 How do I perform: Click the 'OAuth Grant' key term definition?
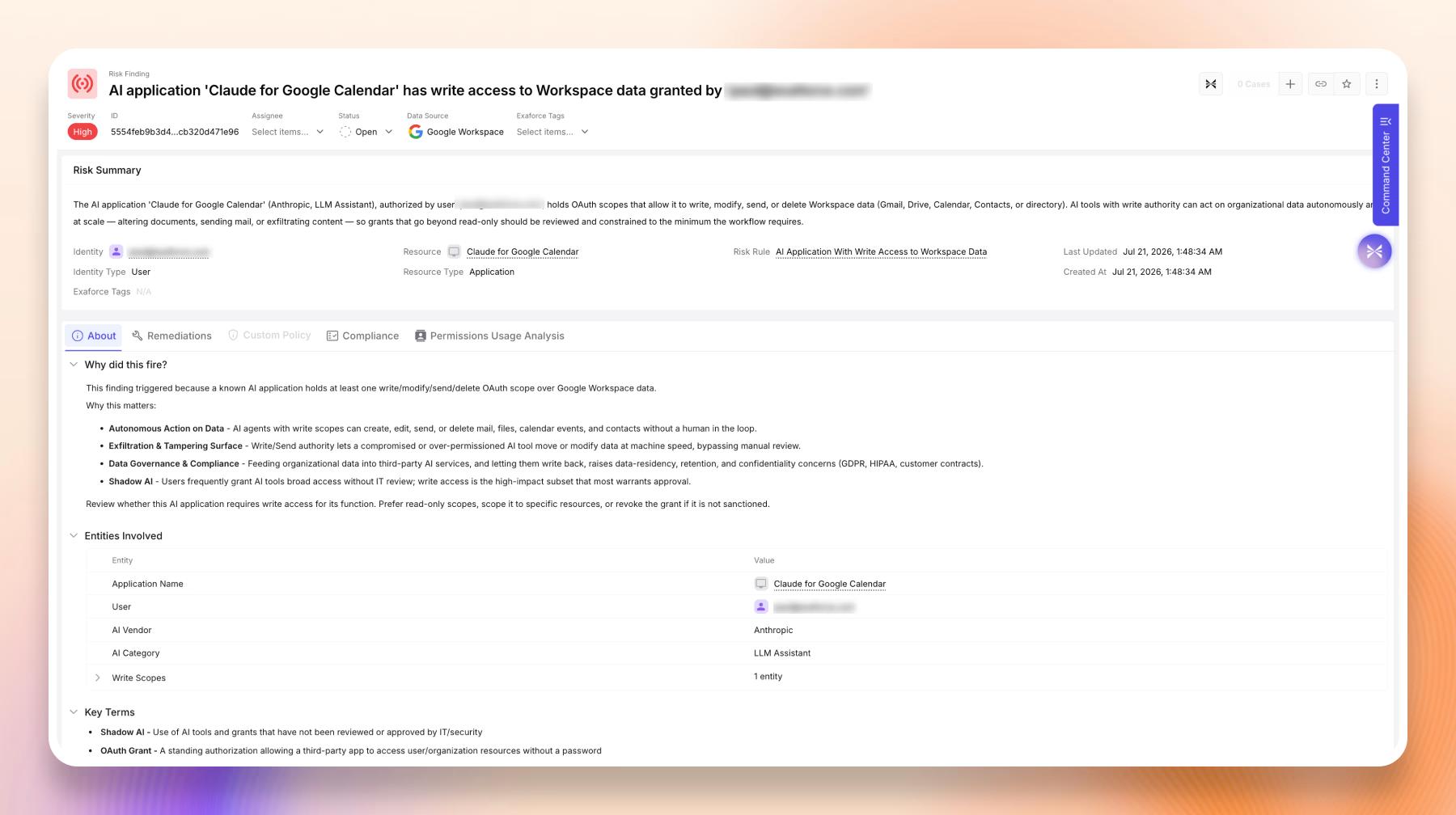pyautogui.click(x=351, y=751)
